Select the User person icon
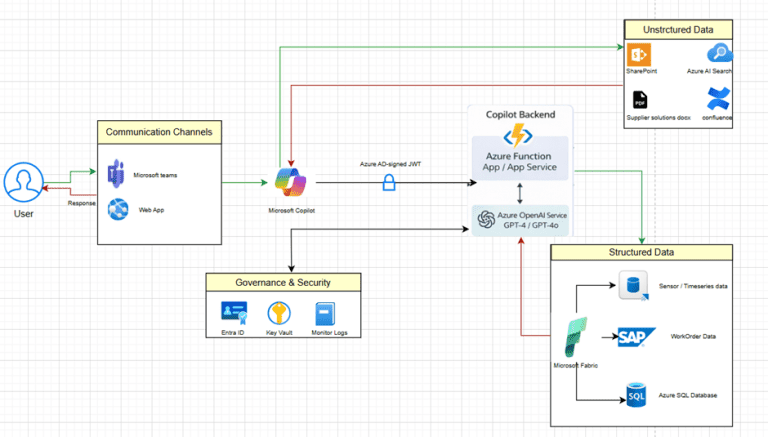This screenshot has width=768, height=437. click(24, 182)
